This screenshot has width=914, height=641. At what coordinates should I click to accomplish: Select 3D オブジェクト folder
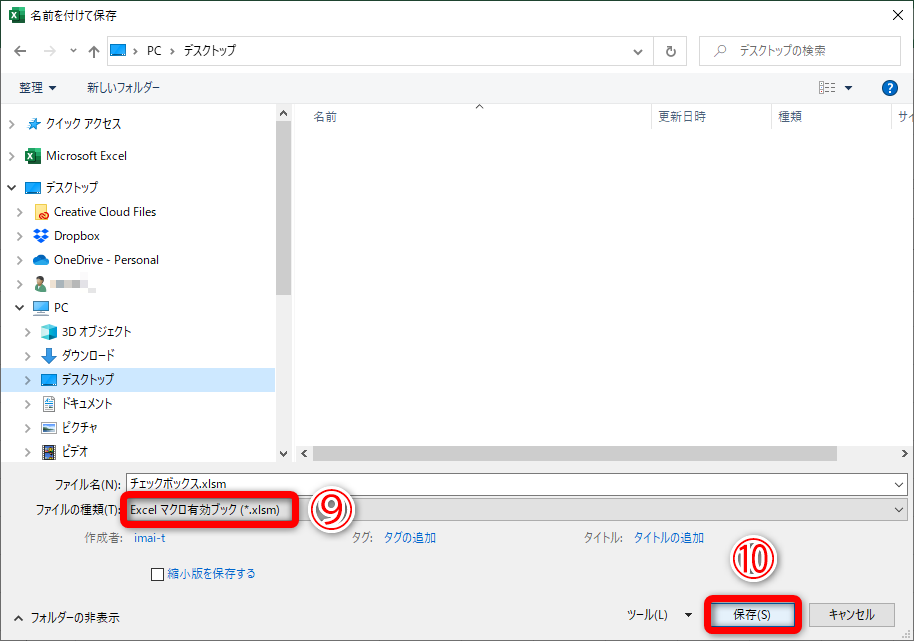pos(97,332)
